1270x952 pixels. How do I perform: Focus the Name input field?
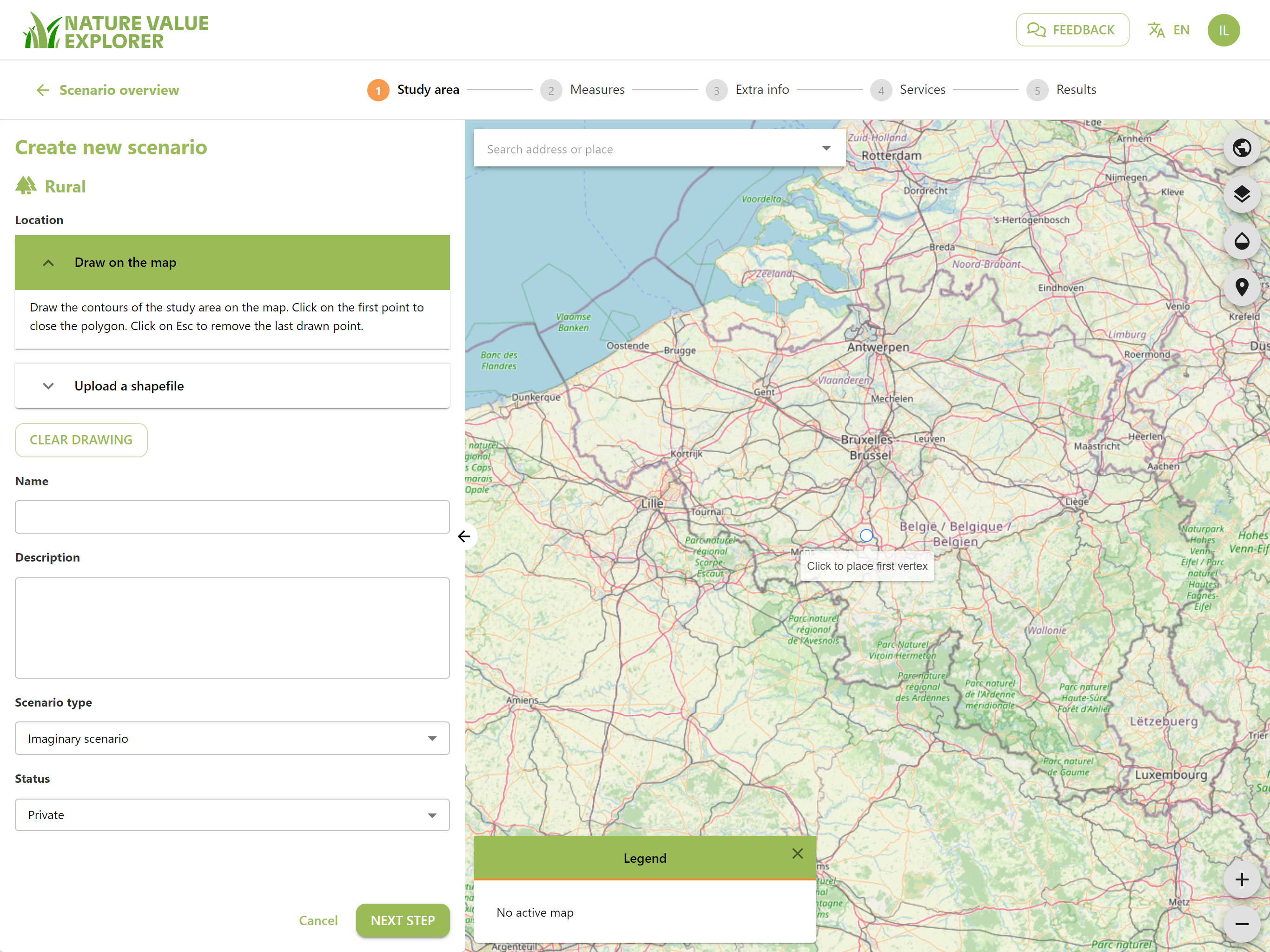(x=232, y=517)
